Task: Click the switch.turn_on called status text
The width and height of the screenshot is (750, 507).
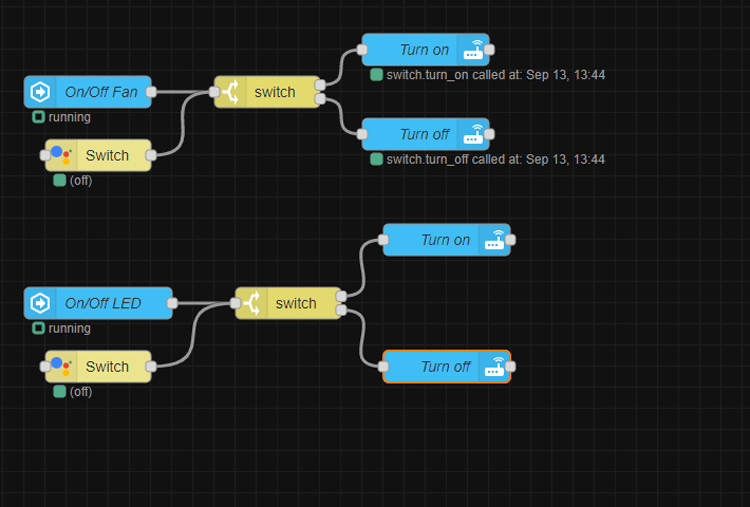Action: (x=495, y=75)
